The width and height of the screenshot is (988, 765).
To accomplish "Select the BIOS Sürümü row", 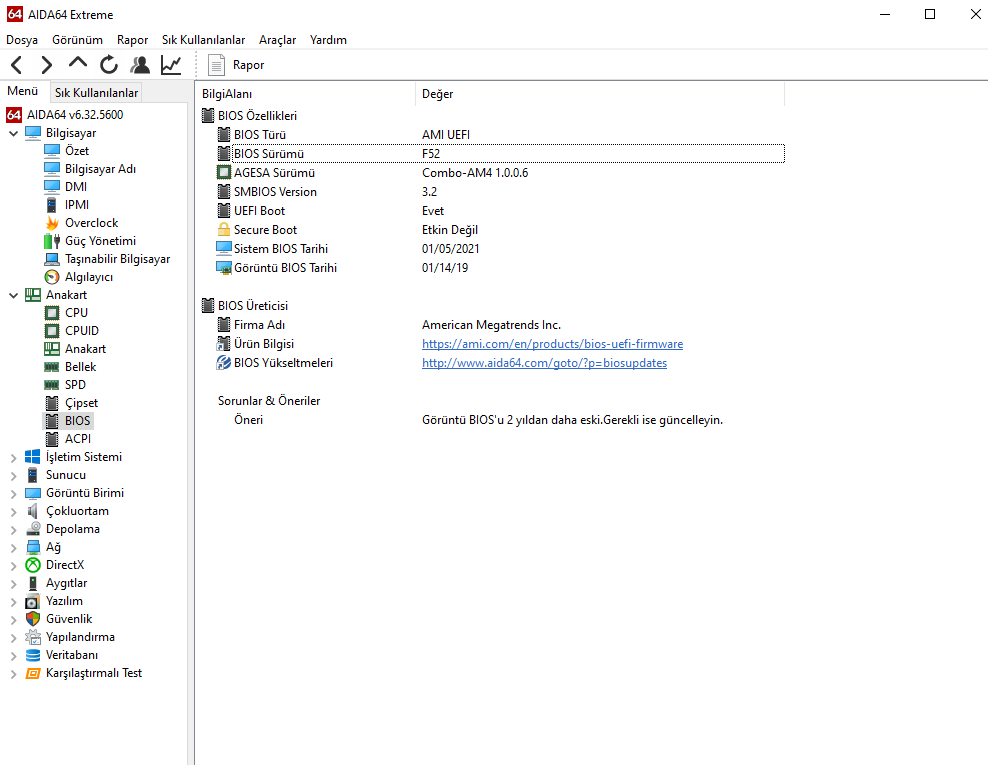I will 500,154.
